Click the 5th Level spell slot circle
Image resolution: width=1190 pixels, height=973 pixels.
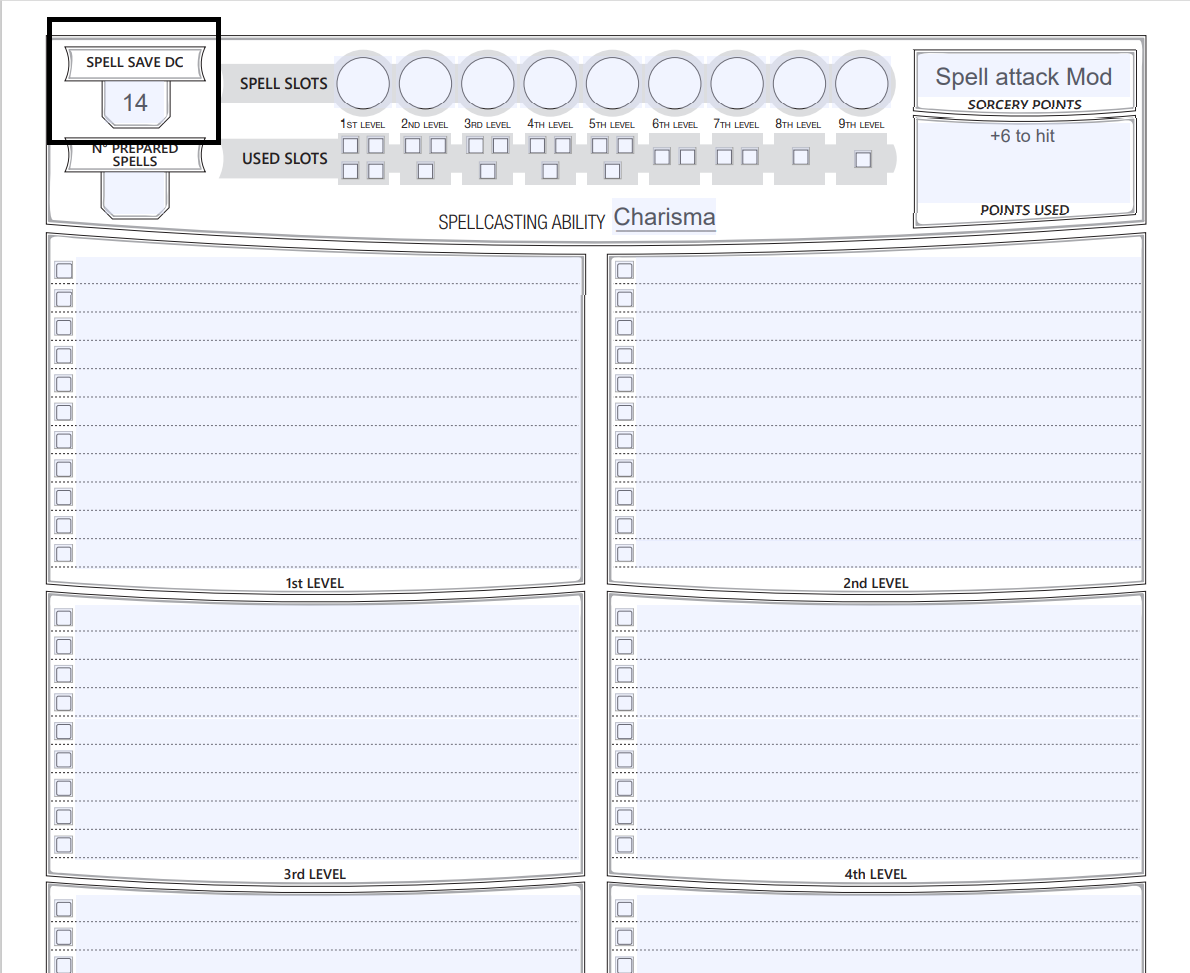click(x=612, y=83)
